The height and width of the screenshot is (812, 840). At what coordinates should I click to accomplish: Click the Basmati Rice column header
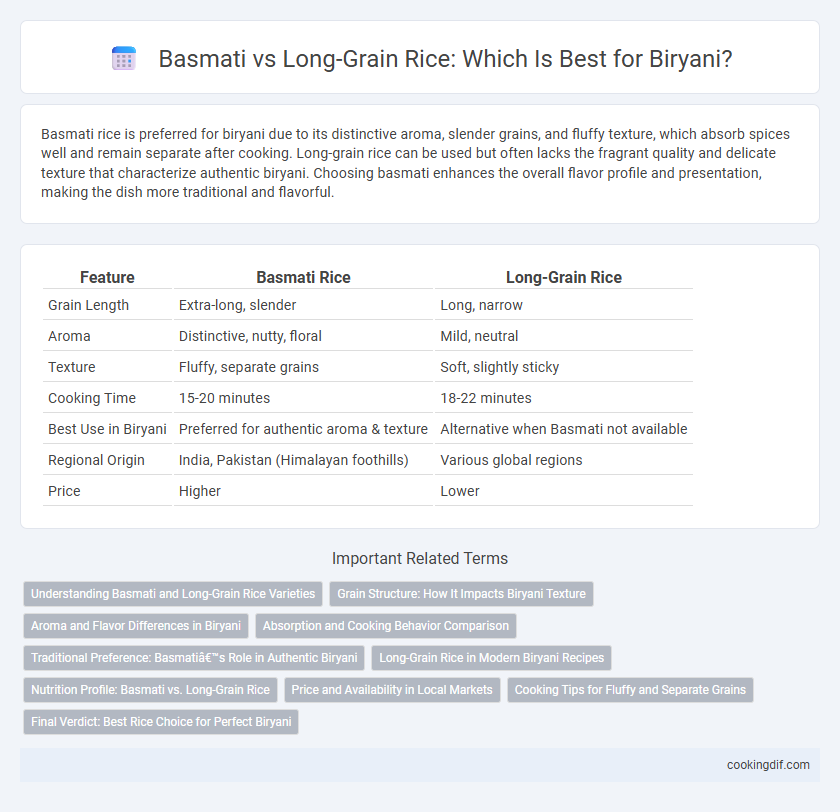[303, 277]
